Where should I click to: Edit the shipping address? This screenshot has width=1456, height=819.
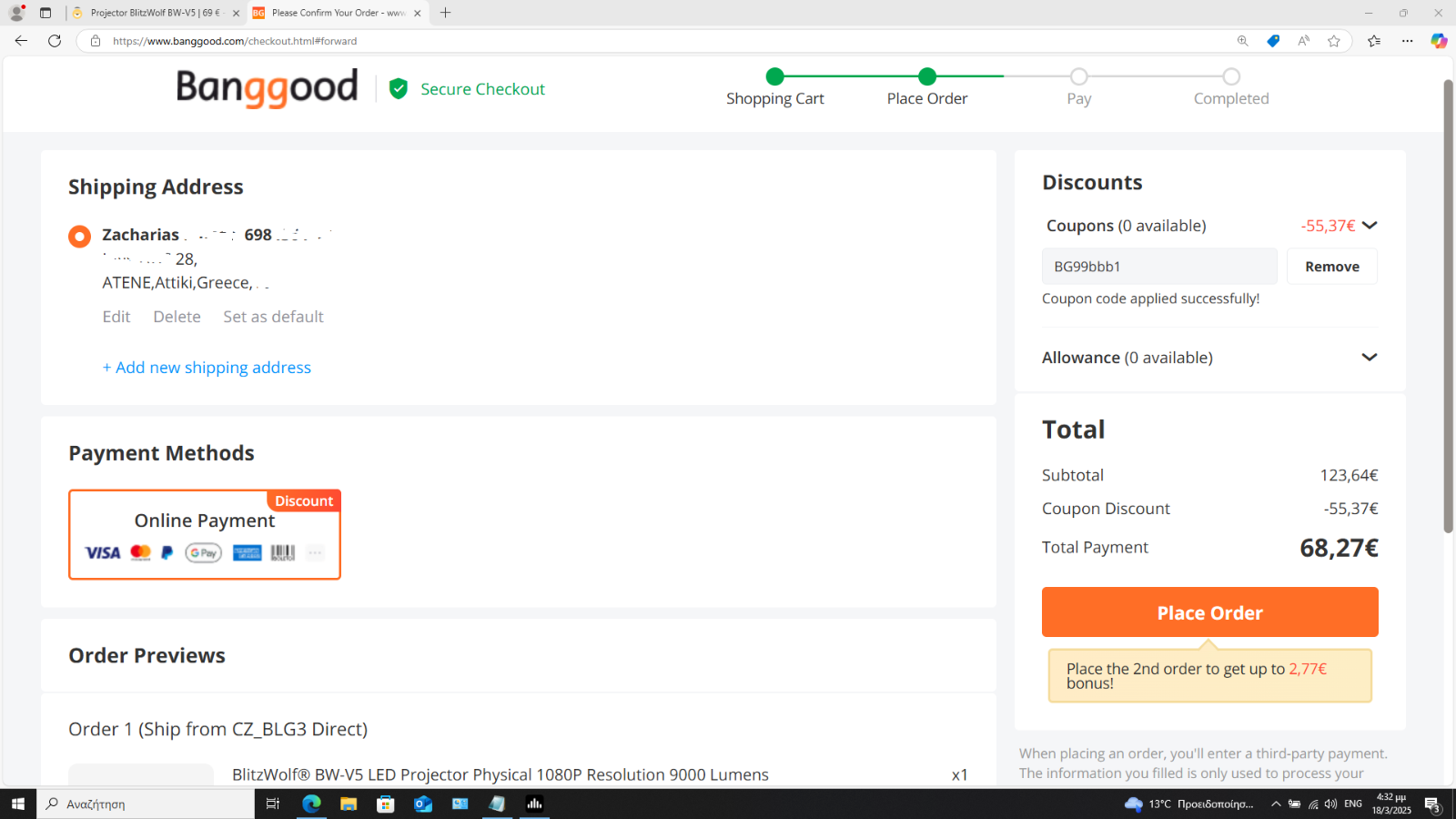[116, 317]
